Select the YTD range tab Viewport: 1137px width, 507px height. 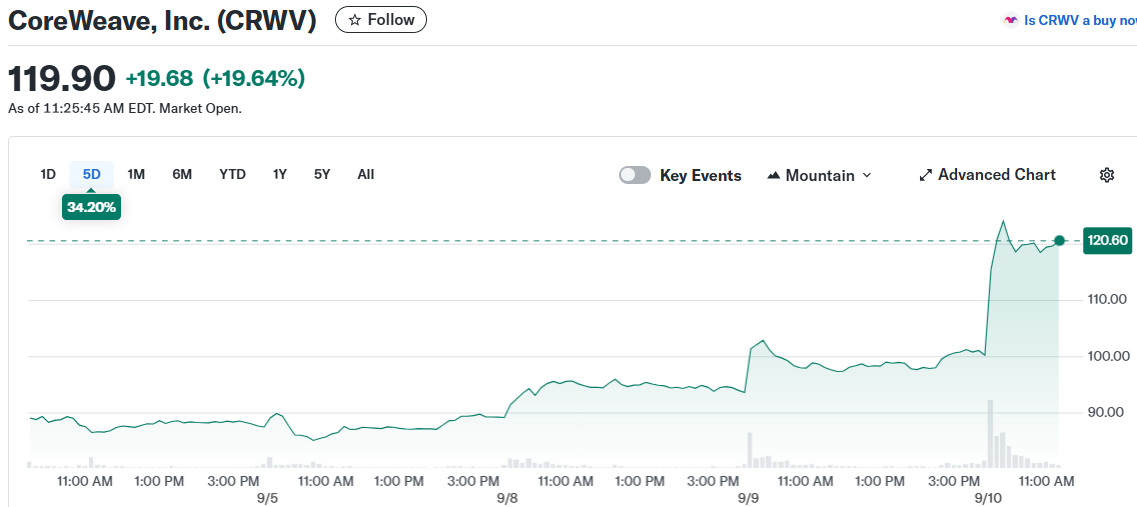[x=233, y=174]
